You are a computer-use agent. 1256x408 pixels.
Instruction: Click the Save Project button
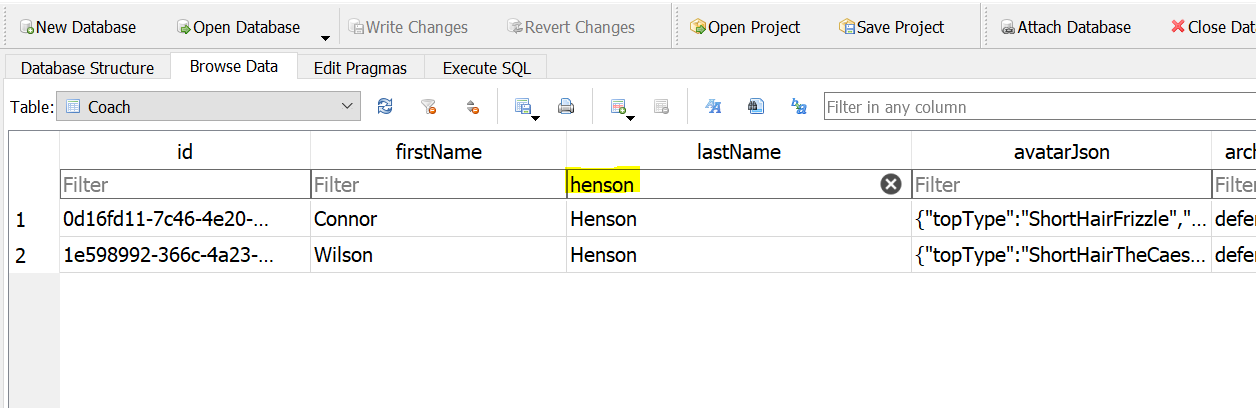(x=891, y=27)
